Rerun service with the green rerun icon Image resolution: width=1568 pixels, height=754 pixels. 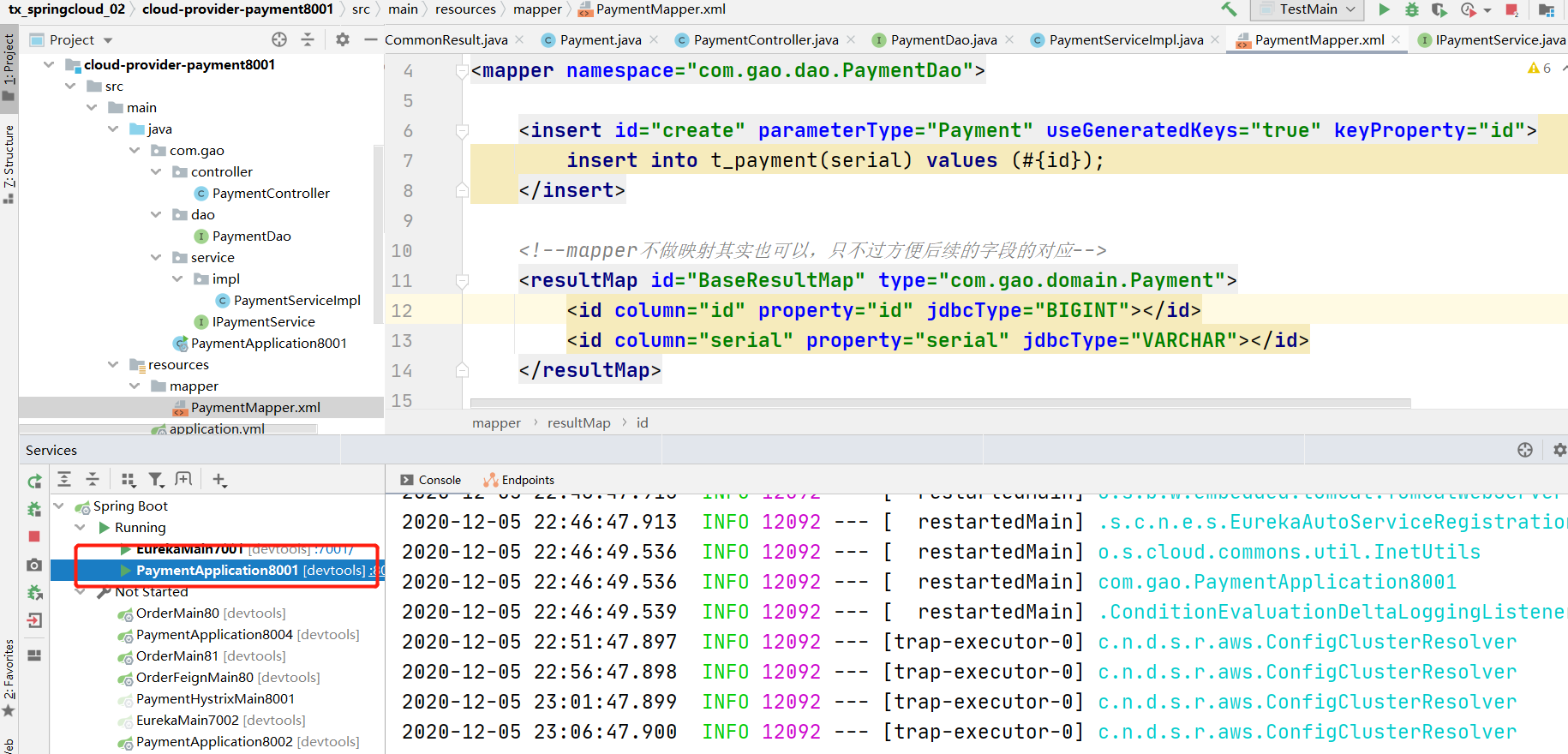(x=34, y=482)
